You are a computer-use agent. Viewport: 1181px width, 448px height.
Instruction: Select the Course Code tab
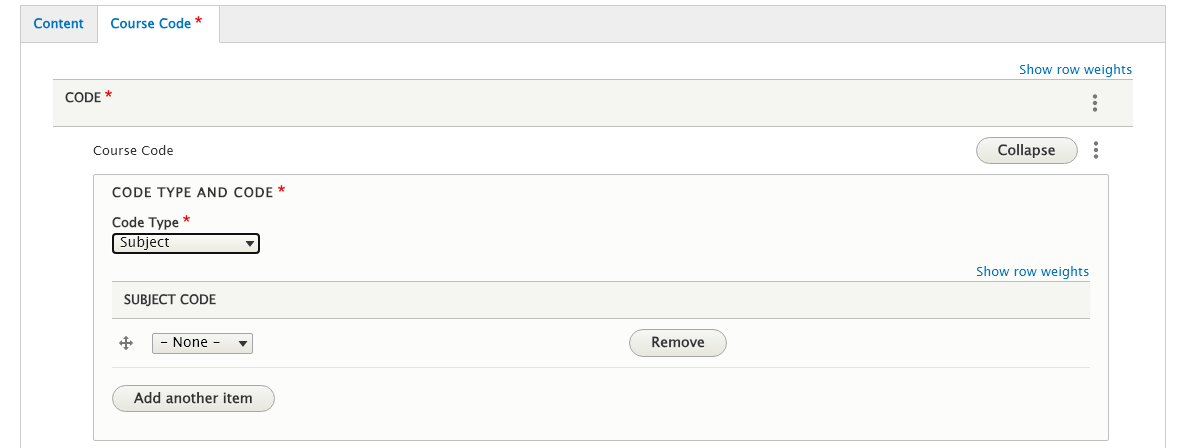(150, 23)
